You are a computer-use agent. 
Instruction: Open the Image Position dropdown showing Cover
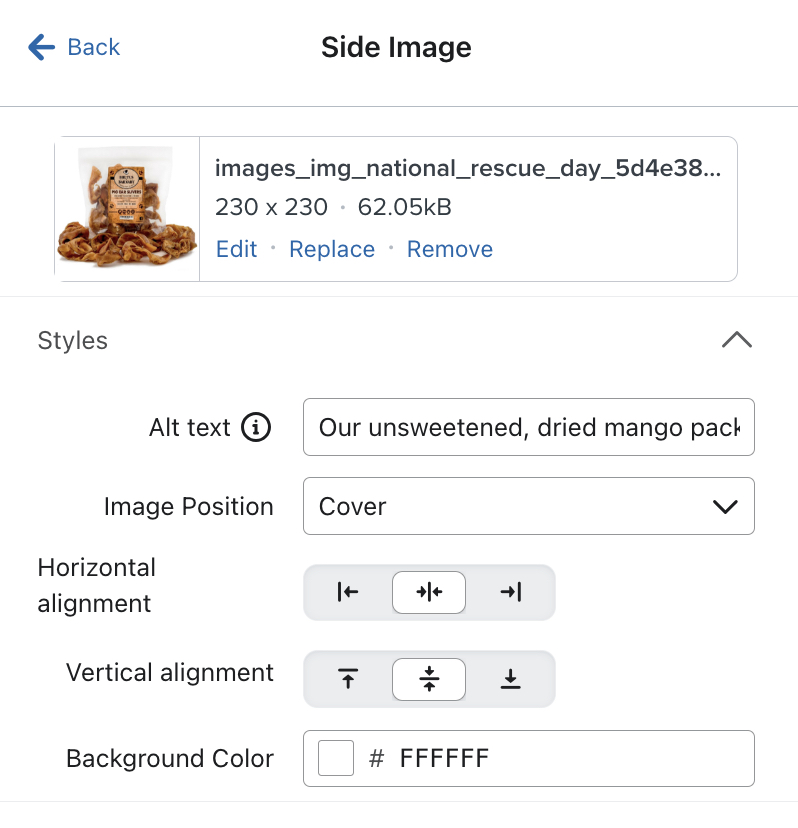click(528, 506)
